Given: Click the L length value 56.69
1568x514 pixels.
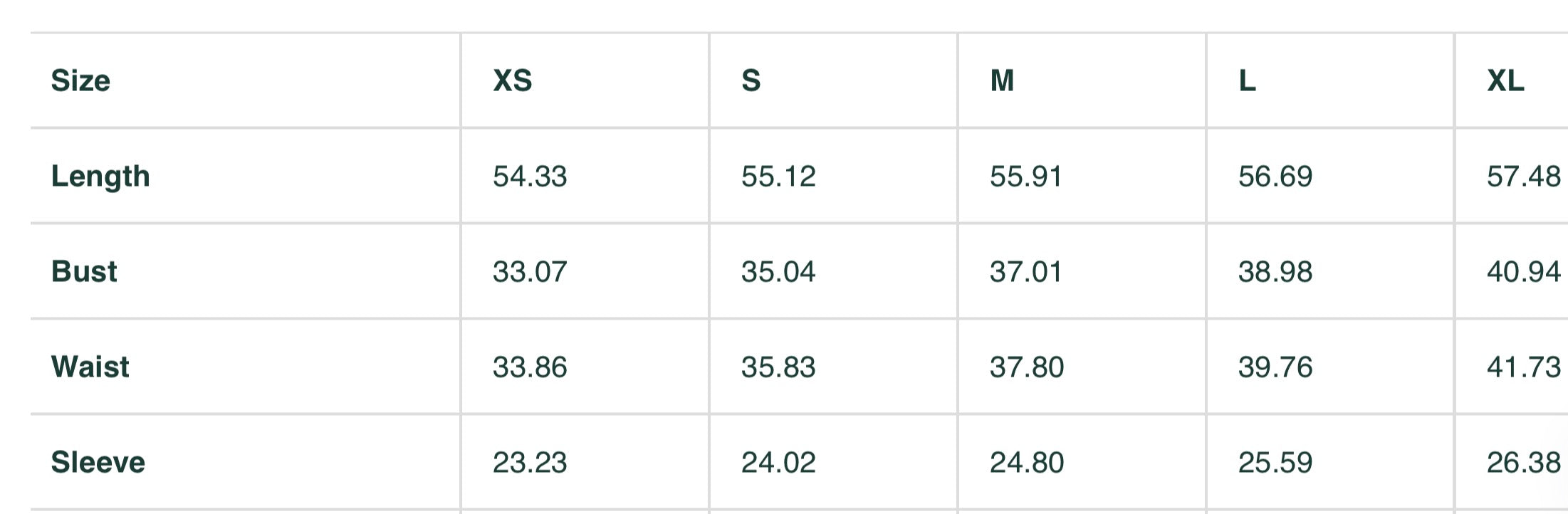Looking at the screenshot, I should (1275, 176).
